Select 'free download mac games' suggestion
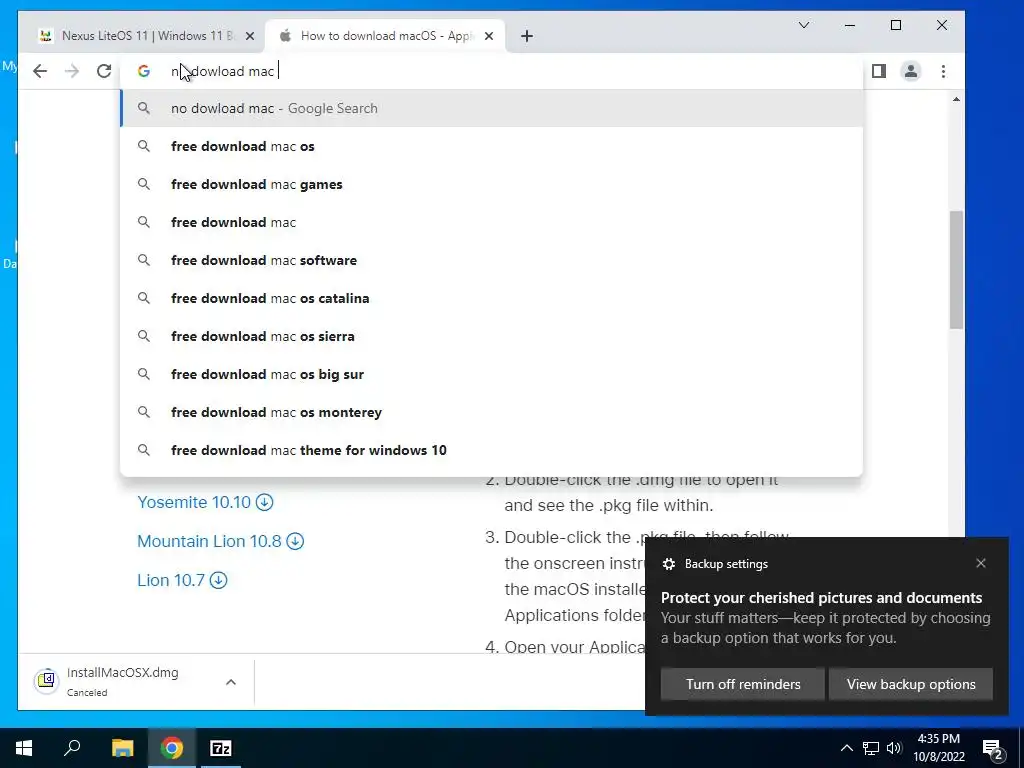The image size is (1024, 768). click(491, 184)
